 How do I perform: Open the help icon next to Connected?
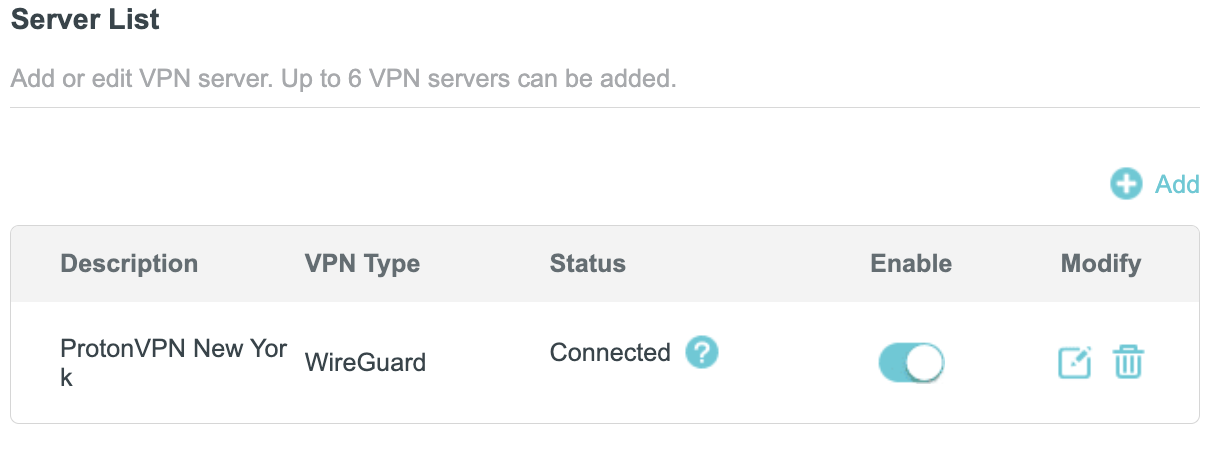pyautogui.click(x=702, y=352)
